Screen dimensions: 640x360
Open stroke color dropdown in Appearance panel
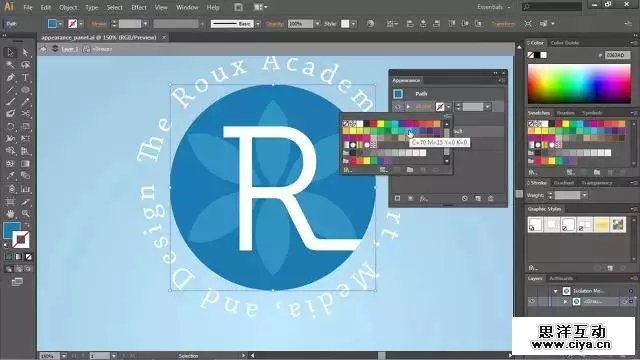[x=449, y=107]
